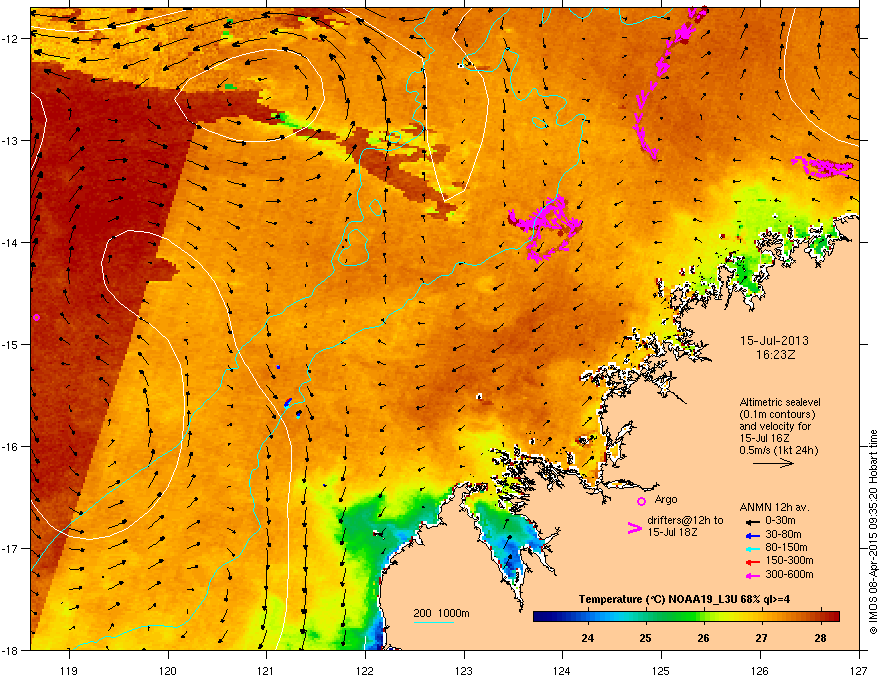Viewport: 880px width, 680px height.
Task: Click the longitude axis label 123
Action: 464,670
